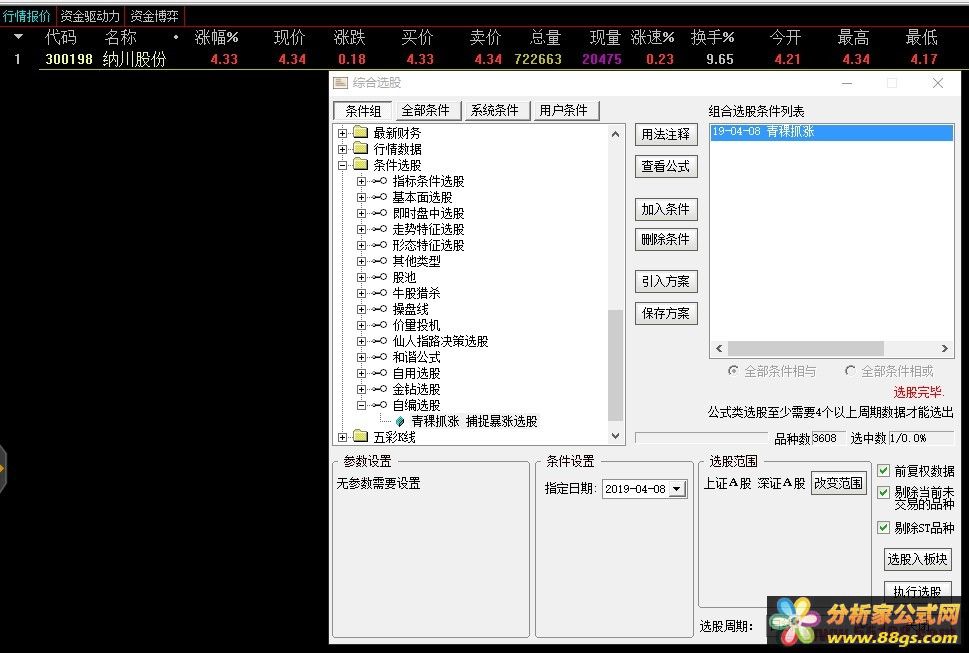The height and width of the screenshot is (653, 969).
Task: Click the condition list horizontal scrollbar thumb
Action: click(x=805, y=348)
